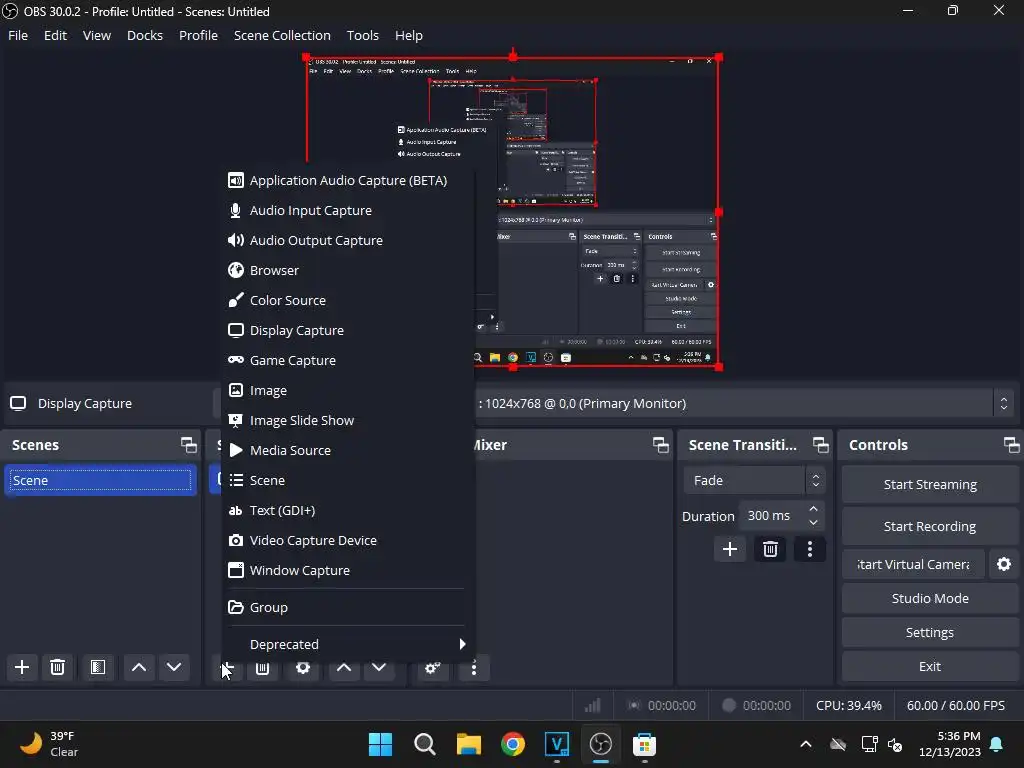Add a Window Capture source
Viewport: 1024px width, 768px height.
[347, 571]
